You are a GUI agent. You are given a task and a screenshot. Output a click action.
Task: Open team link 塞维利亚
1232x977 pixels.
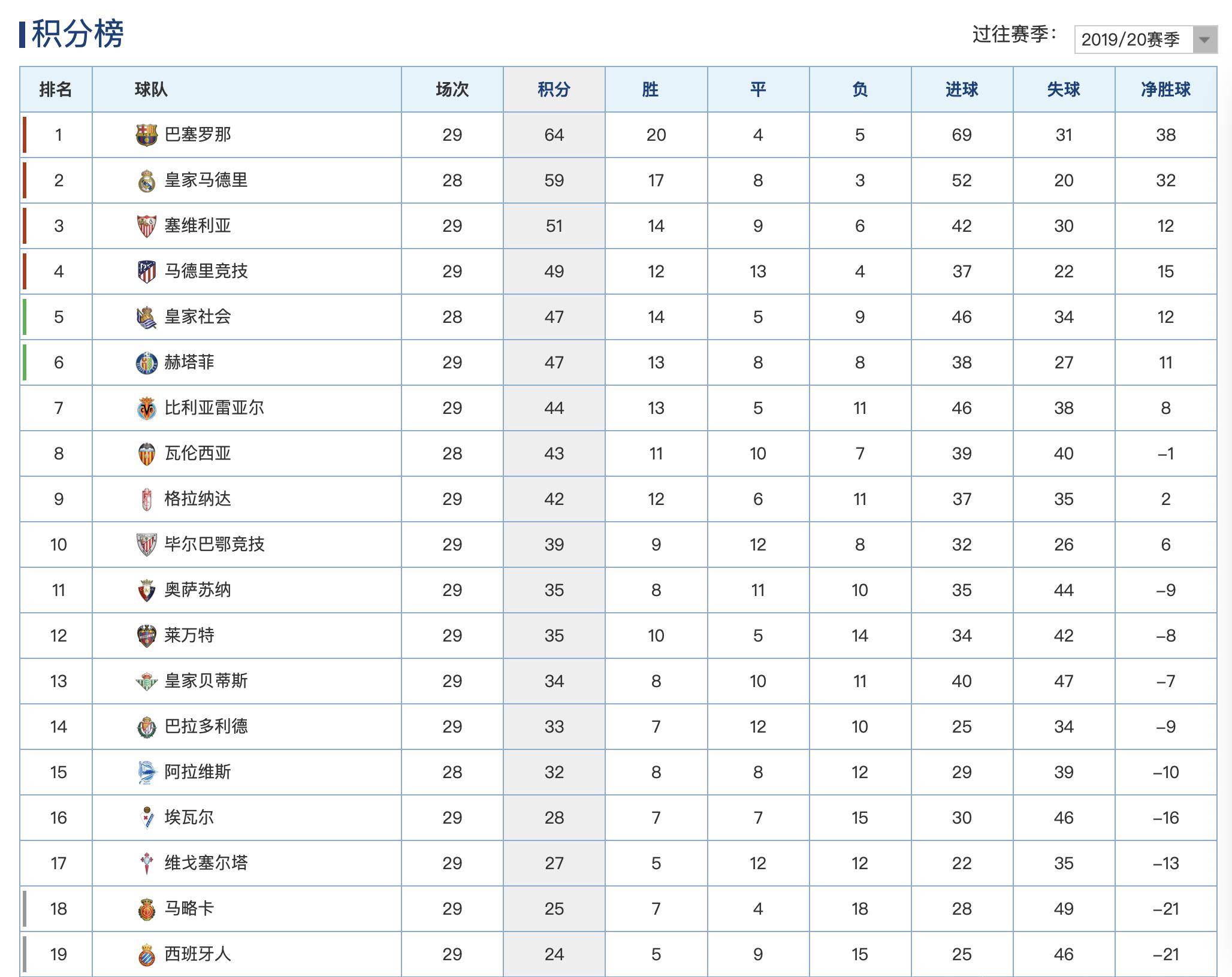[198, 226]
